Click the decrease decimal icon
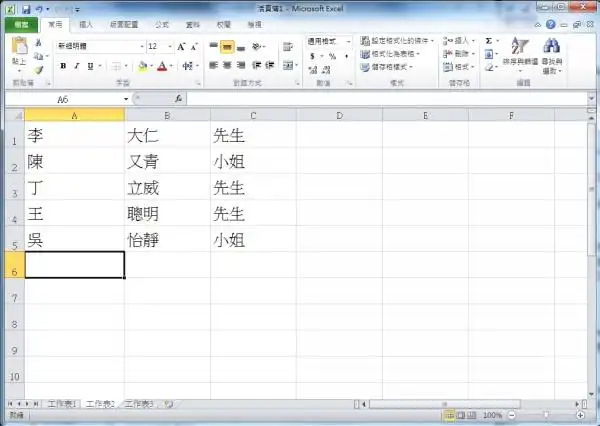600x426 pixels. [326, 70]
